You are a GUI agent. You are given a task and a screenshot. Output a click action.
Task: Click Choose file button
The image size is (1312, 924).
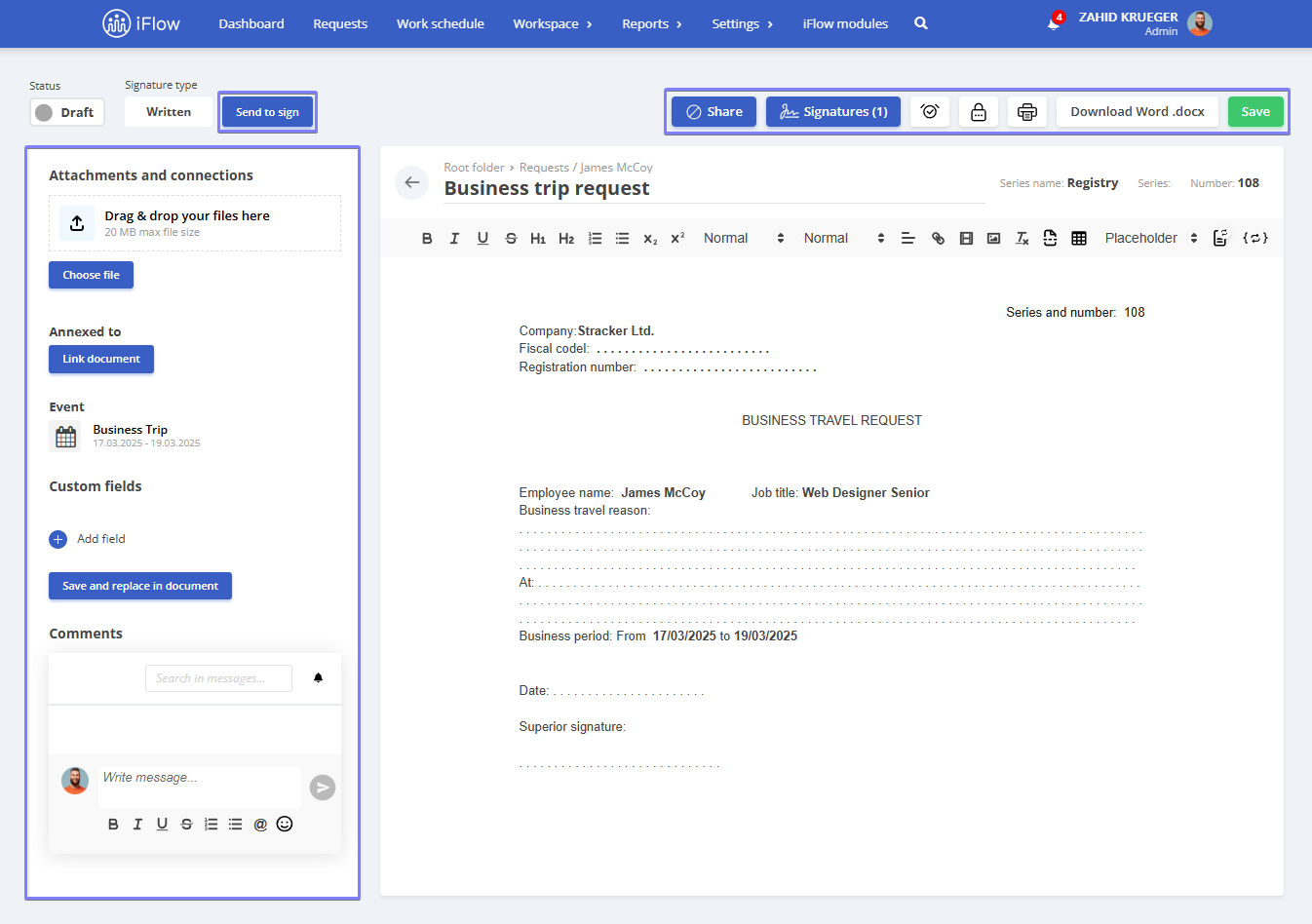pos(91,275)
